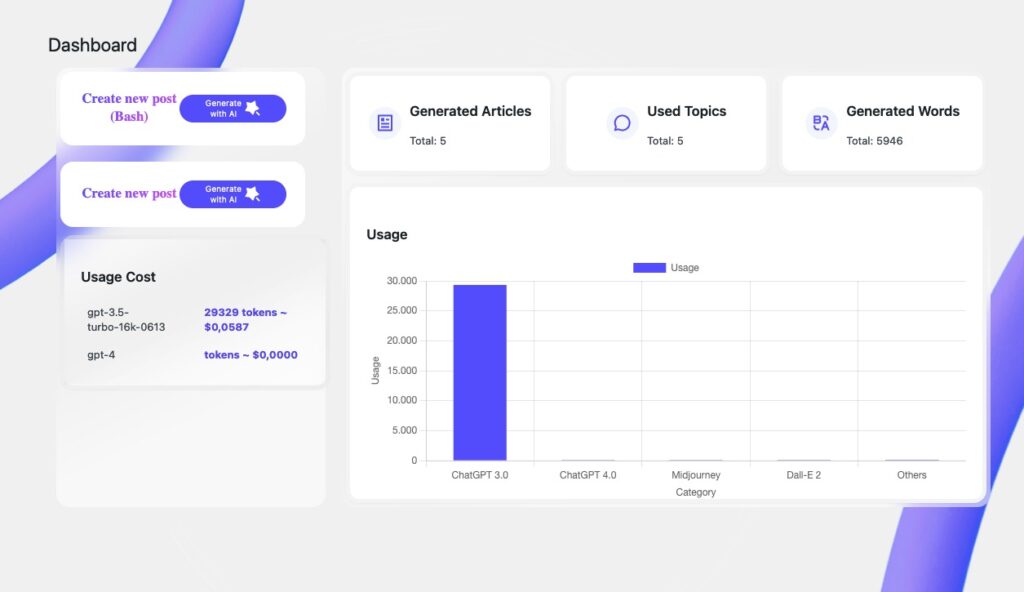Click the 15.000 y-axis tick label
This screenshot has width=1024, height=592.
point(402,370)
